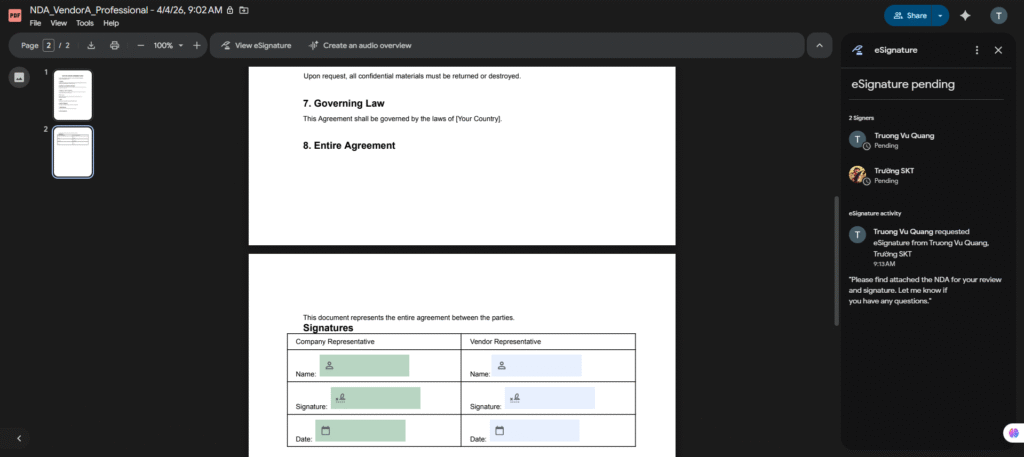Viewport: 1024px width, 457px height.
Task: Print the document using the printer icon
Action: (x=115, y=45)
